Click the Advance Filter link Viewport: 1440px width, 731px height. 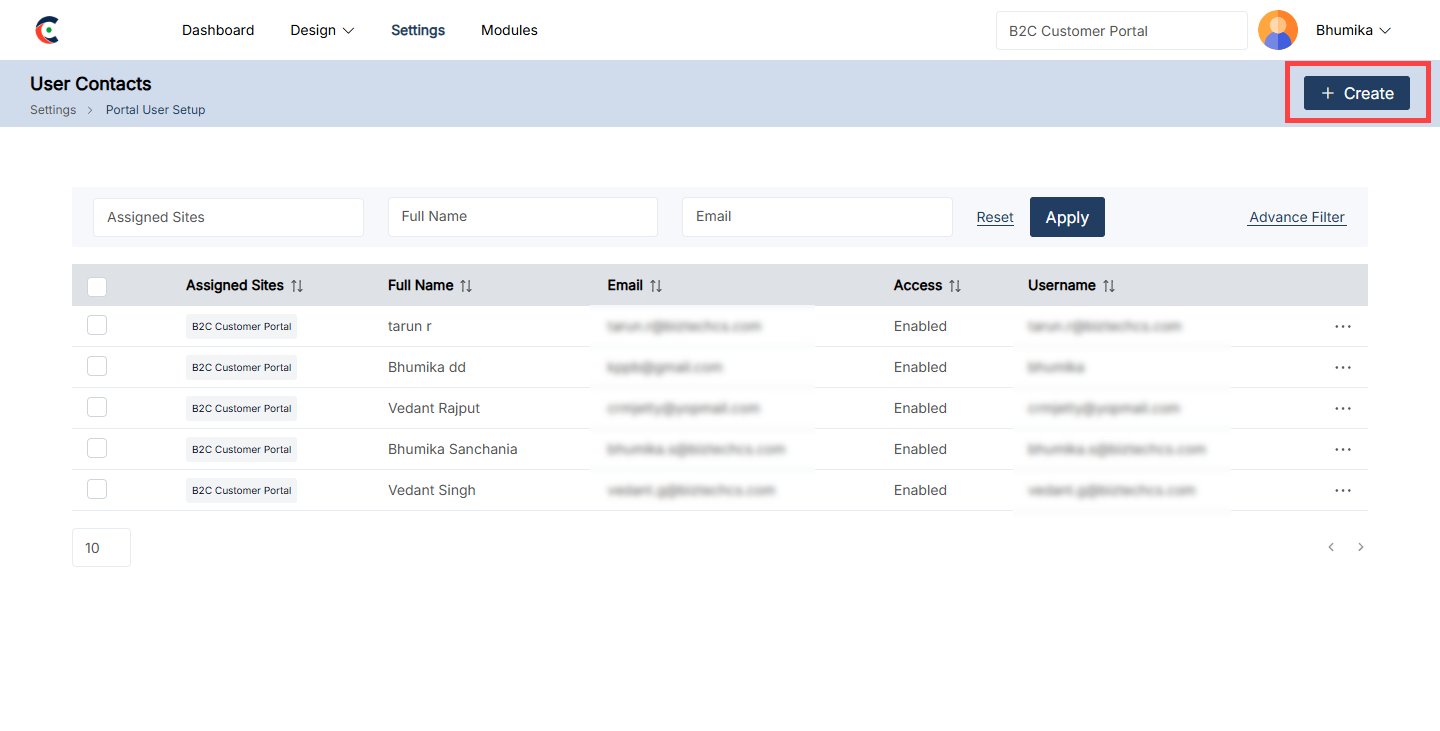tap(1296, 217)
